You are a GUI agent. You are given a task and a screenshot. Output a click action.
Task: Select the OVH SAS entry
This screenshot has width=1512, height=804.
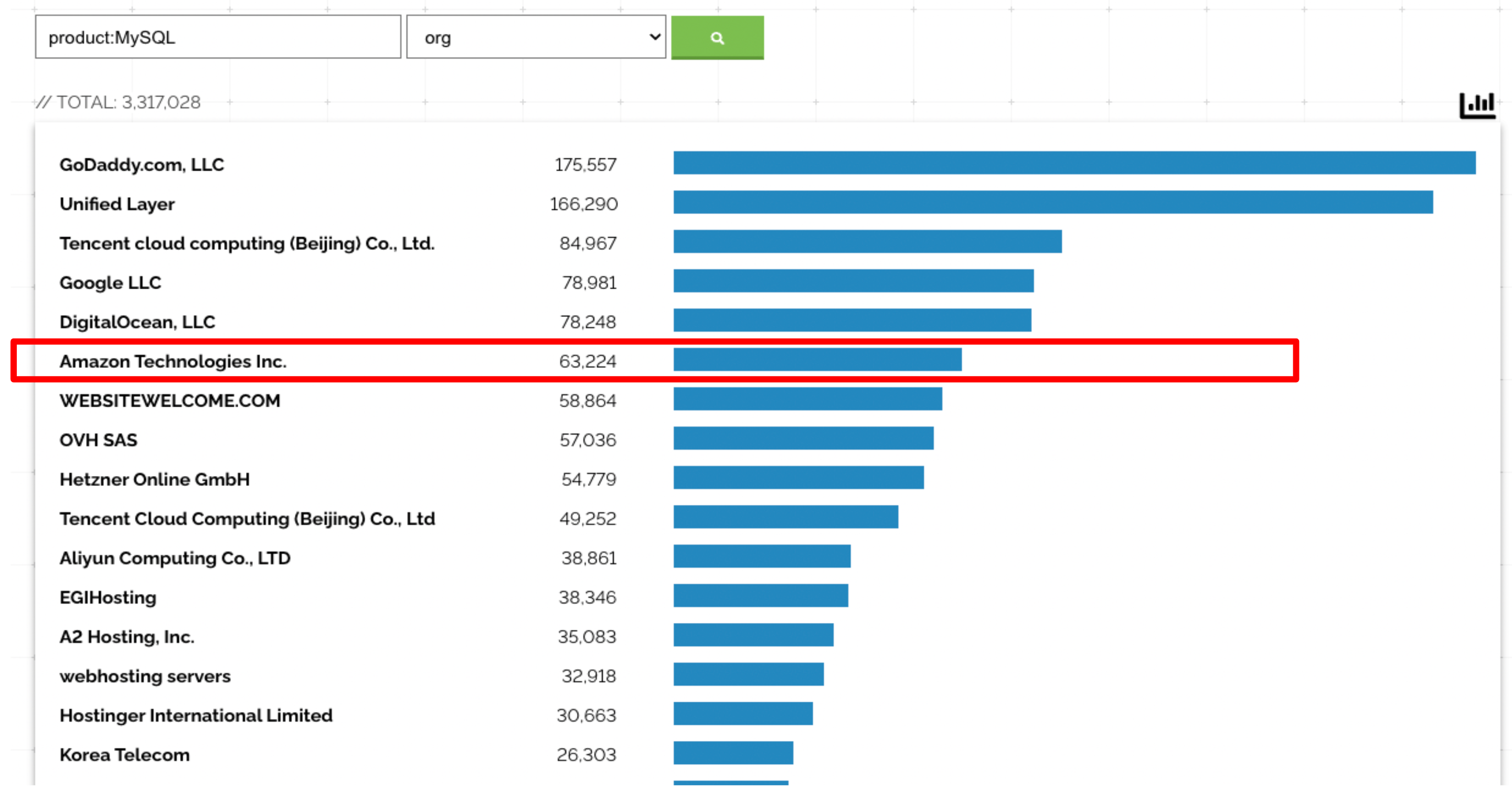click(x=98, y=440)
